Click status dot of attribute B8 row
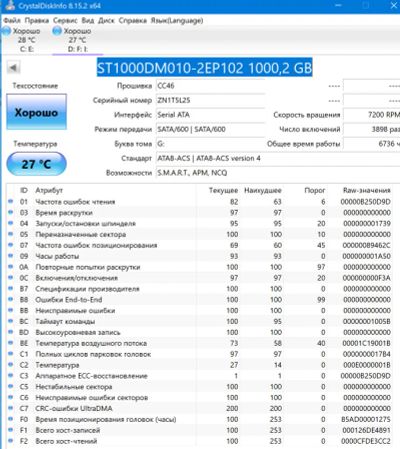 (10, 299)
